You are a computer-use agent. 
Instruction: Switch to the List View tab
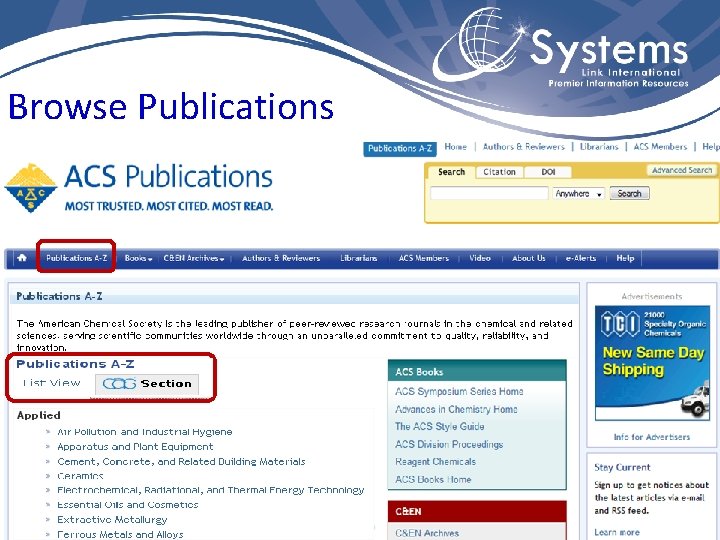click(x=51, y=383)
